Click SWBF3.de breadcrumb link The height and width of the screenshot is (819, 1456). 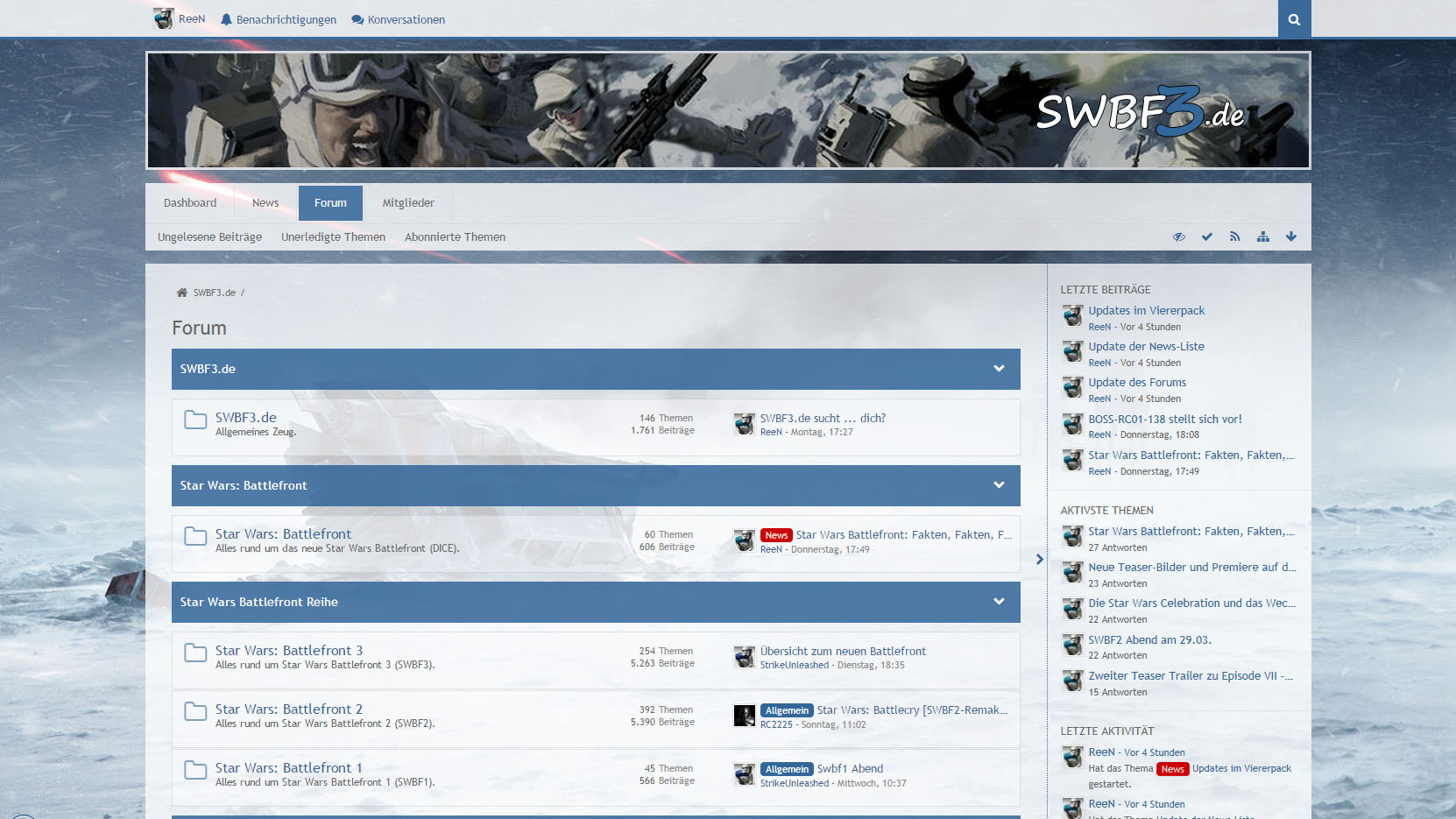(x=215, y=293)
